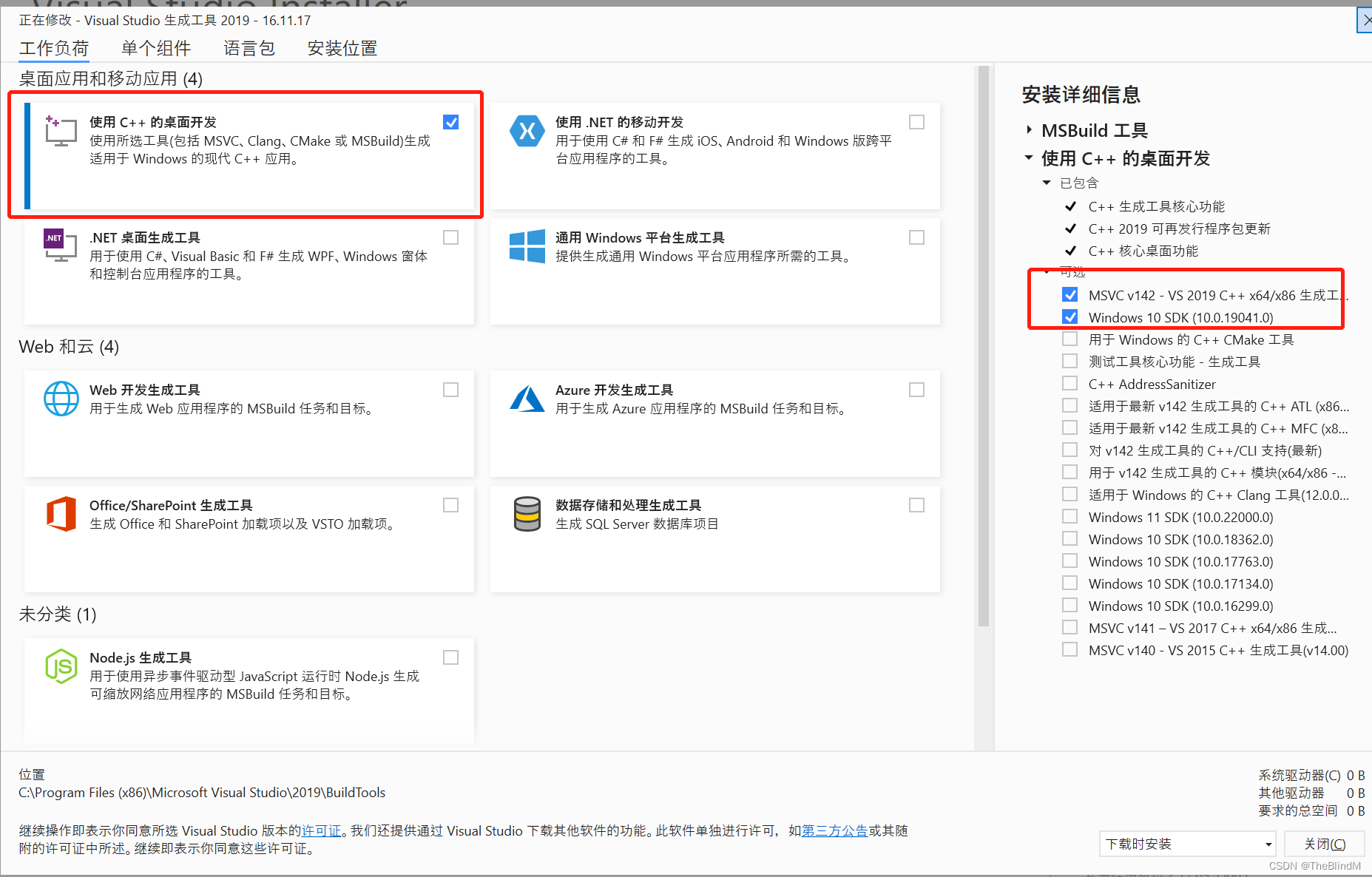Click the Xamarin .NET mobile development icon
1372x877 pixels.
(527, 131)
